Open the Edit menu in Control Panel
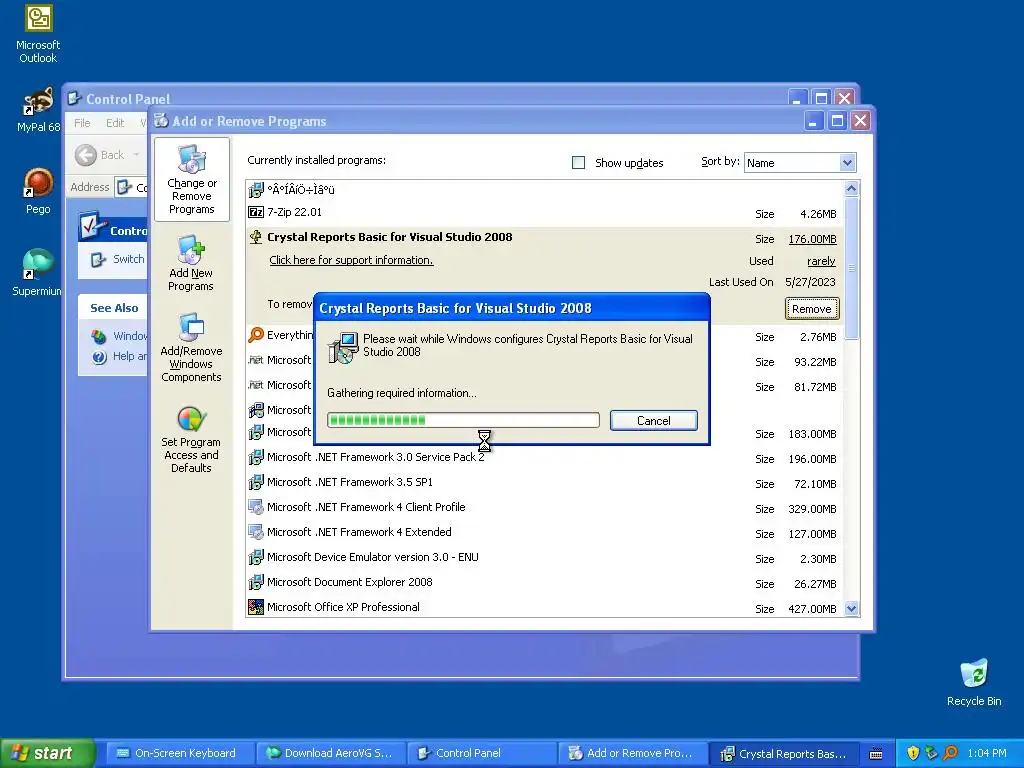Image resolution: width=1024 pixels, height=768 pixels. coord(115,123)
